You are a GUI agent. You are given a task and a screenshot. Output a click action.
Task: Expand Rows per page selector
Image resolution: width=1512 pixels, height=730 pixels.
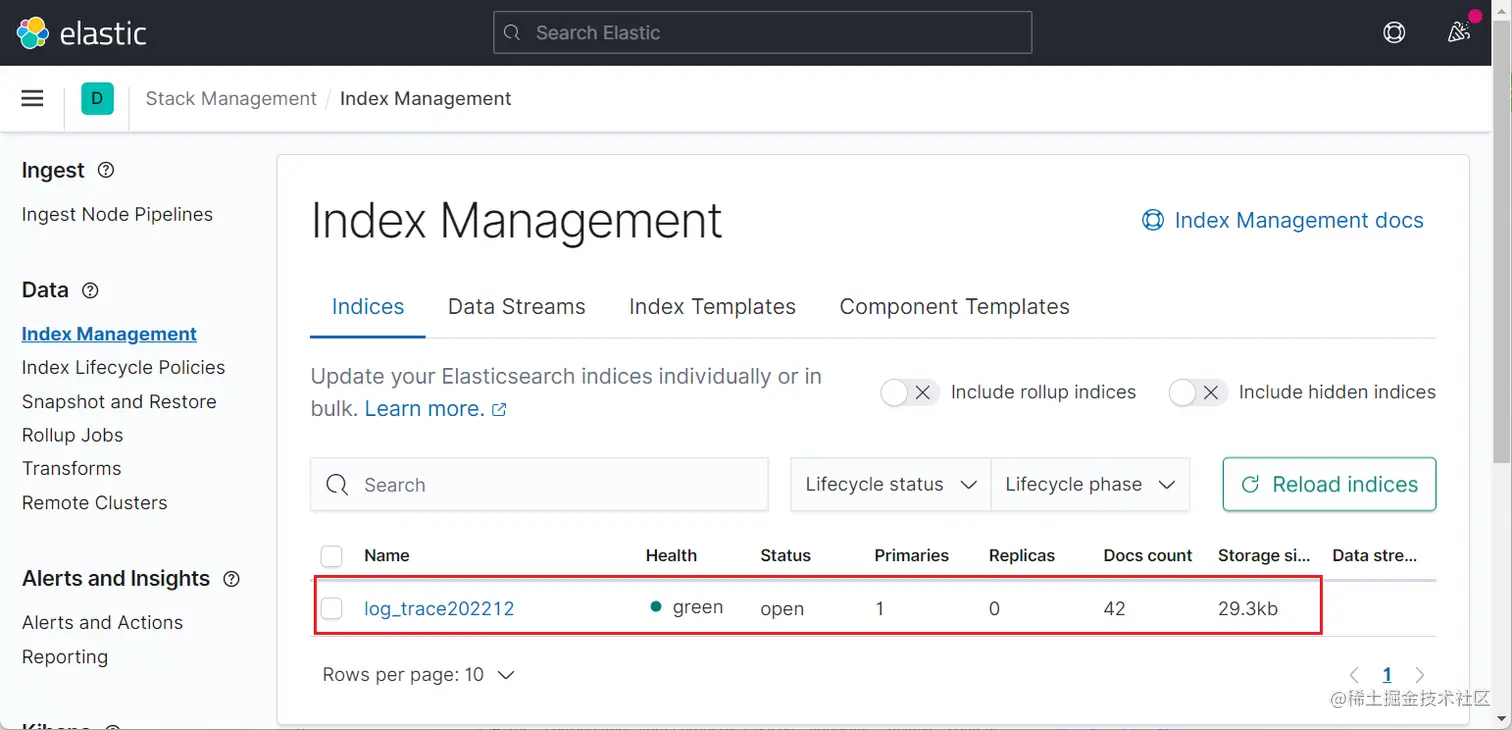click(x=418, y=675)
